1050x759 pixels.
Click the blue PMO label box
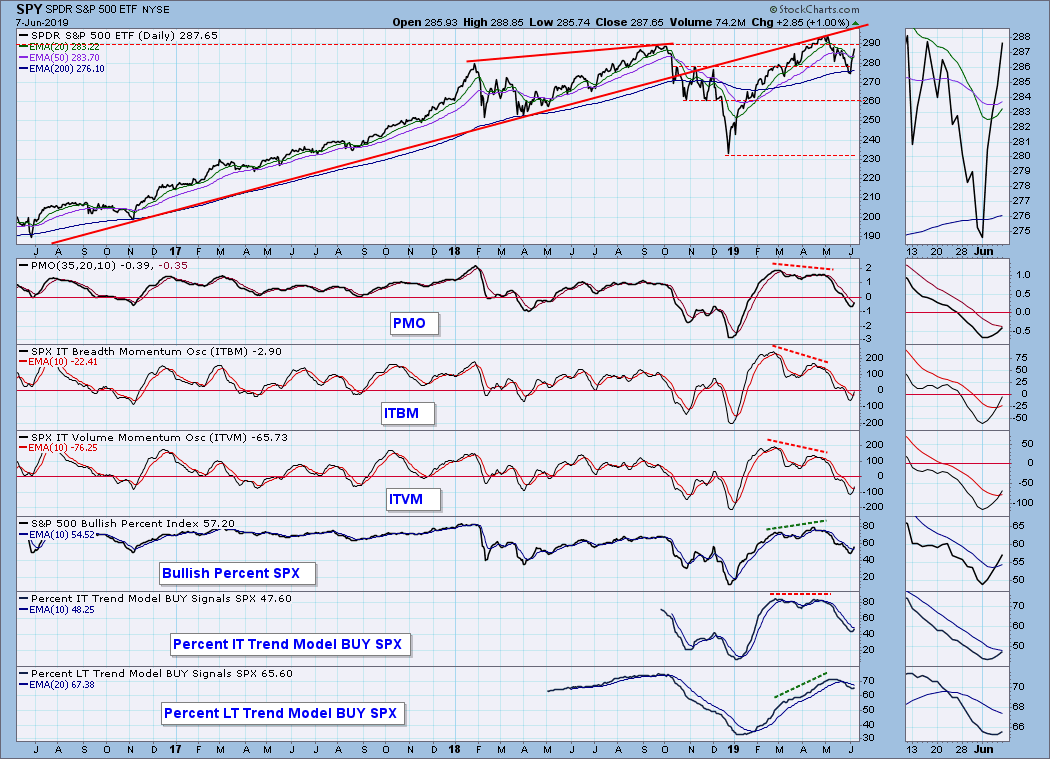tap(415, 324)
